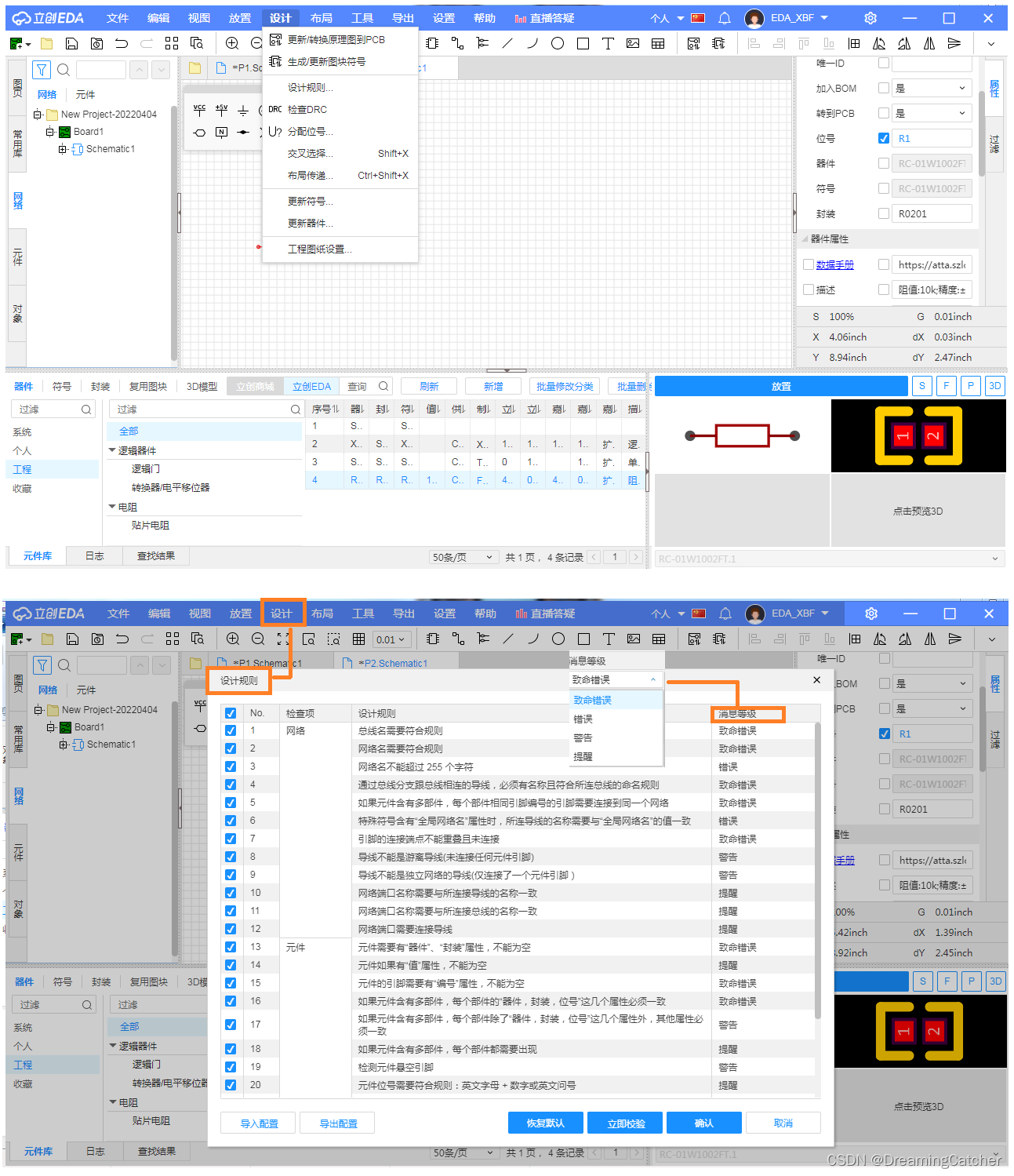Collapse 逻辑器件 category in top component library
This screenshot has height=1176, width=1014.
(112, 450)
